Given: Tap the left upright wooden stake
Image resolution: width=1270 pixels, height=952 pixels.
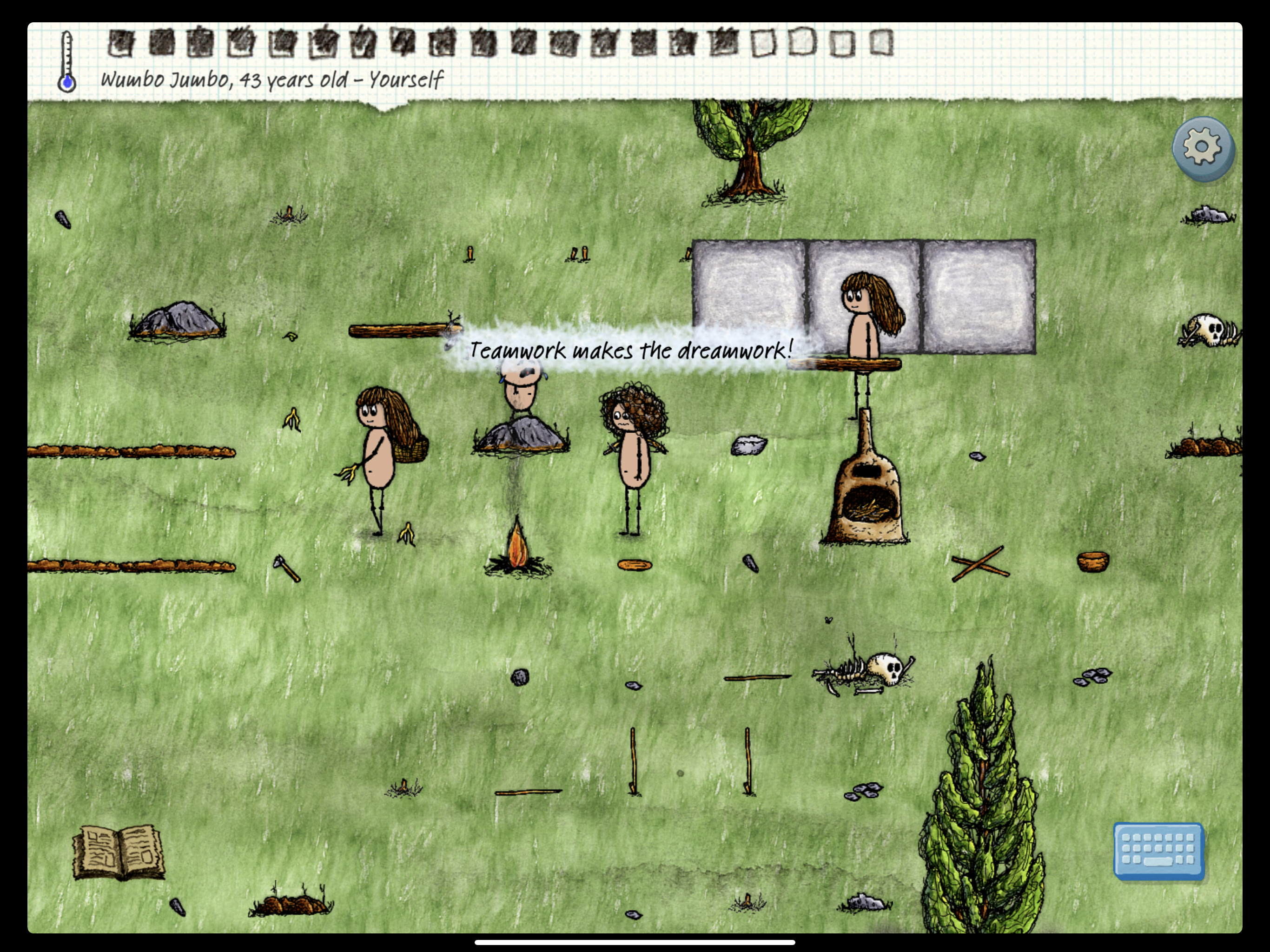Looking at the screenshot, I should 633,761.
